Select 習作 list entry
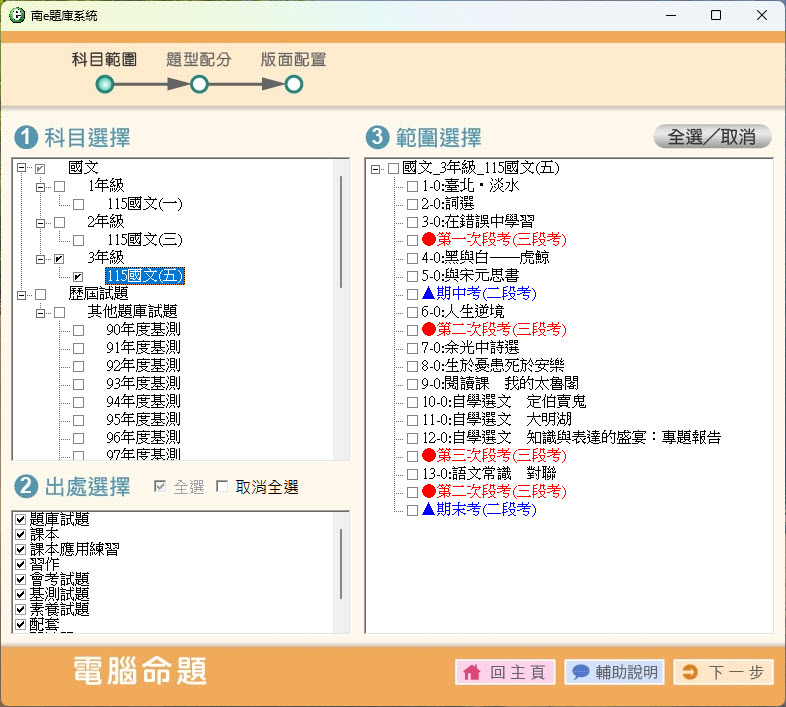786x707 pixels. point(45,564)
